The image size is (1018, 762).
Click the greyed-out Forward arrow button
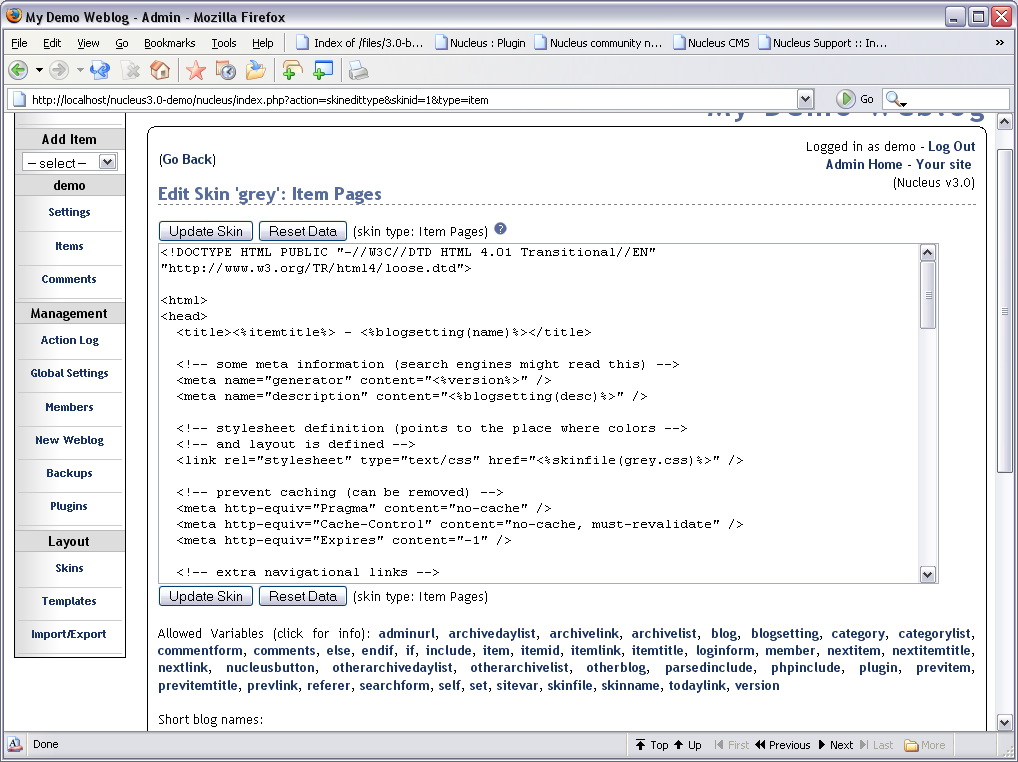59,70
